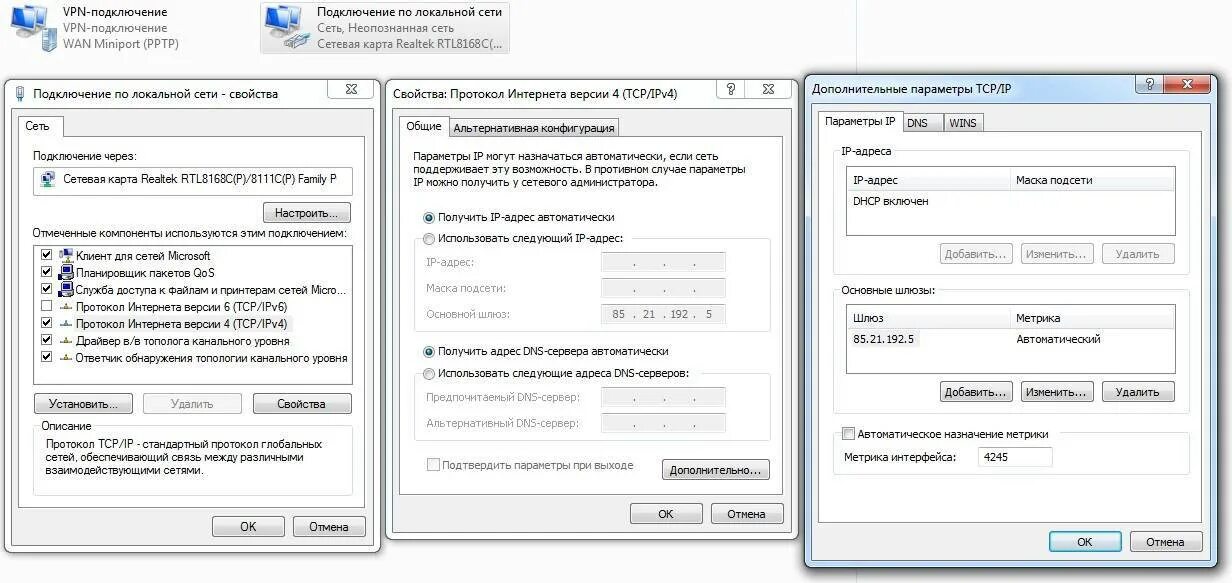Click Свойства button in connection properties
Screen dimensions: 1232x583
point(302,404)
